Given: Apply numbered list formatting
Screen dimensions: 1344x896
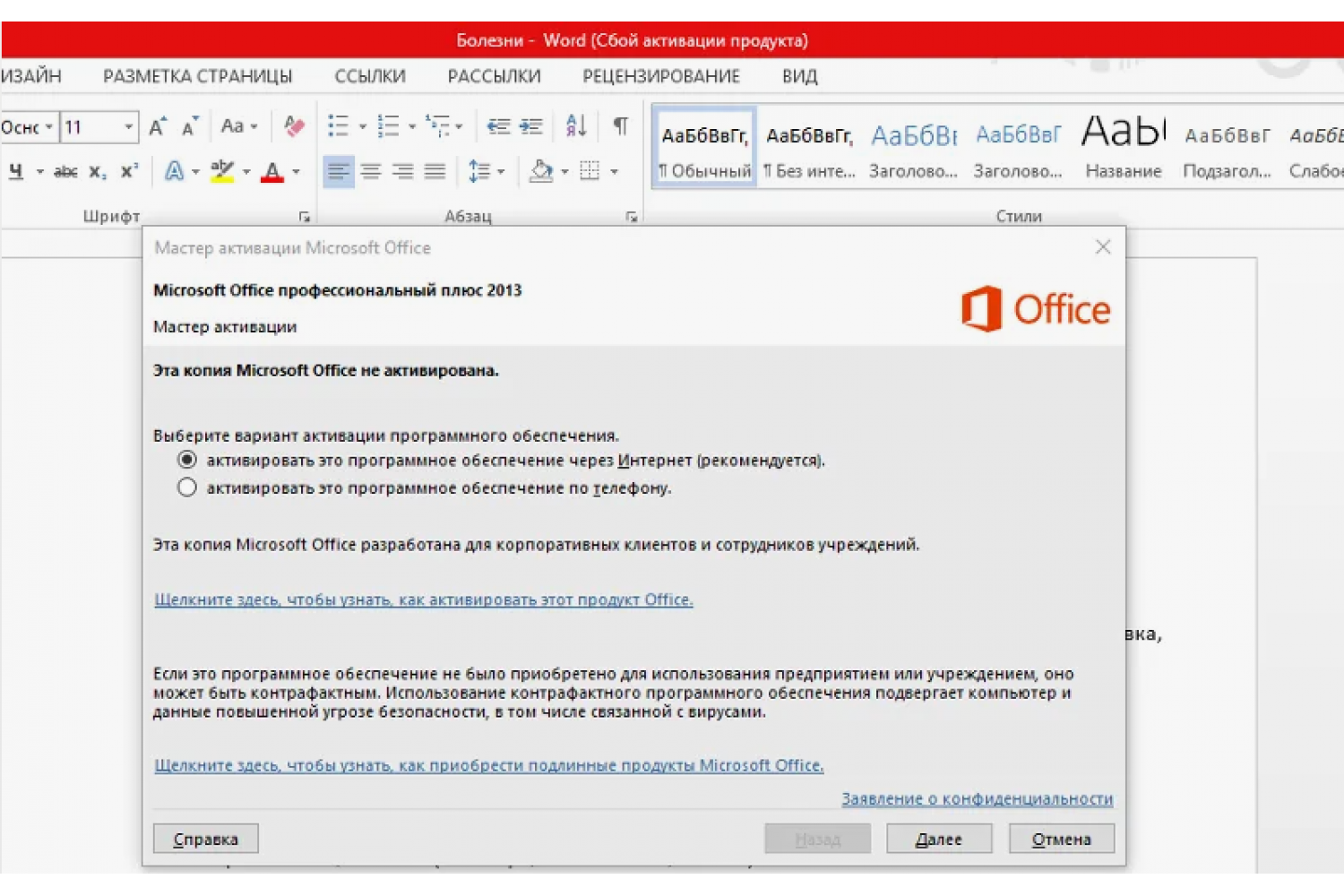Looking at the screenshot, I should pos(388,126).
